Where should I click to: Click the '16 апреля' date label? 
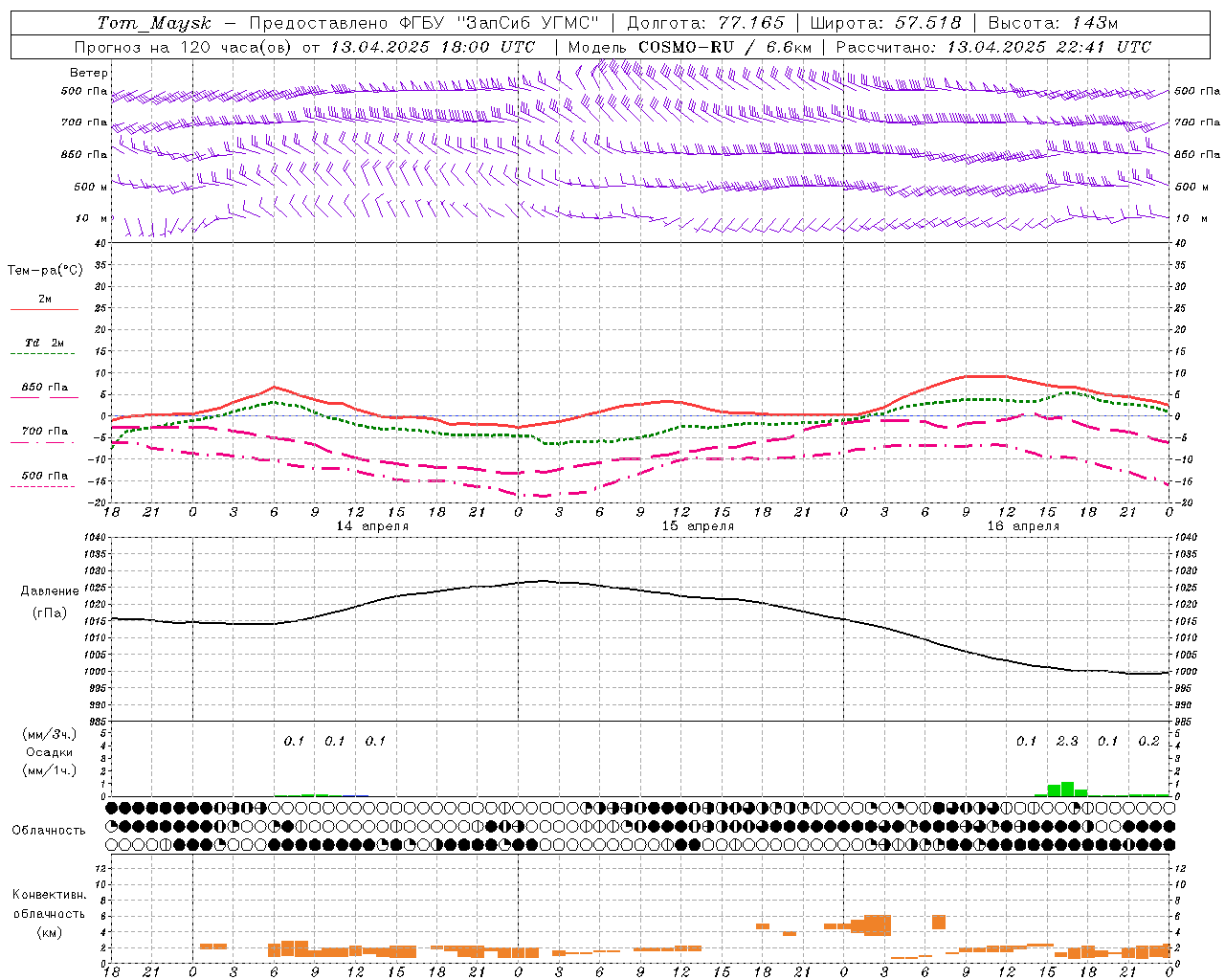click(x=1023, y=526)
